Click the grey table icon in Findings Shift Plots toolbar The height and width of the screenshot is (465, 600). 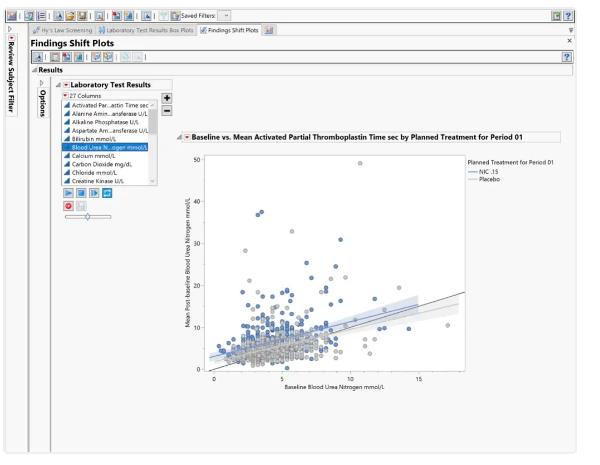coord(55,57)
